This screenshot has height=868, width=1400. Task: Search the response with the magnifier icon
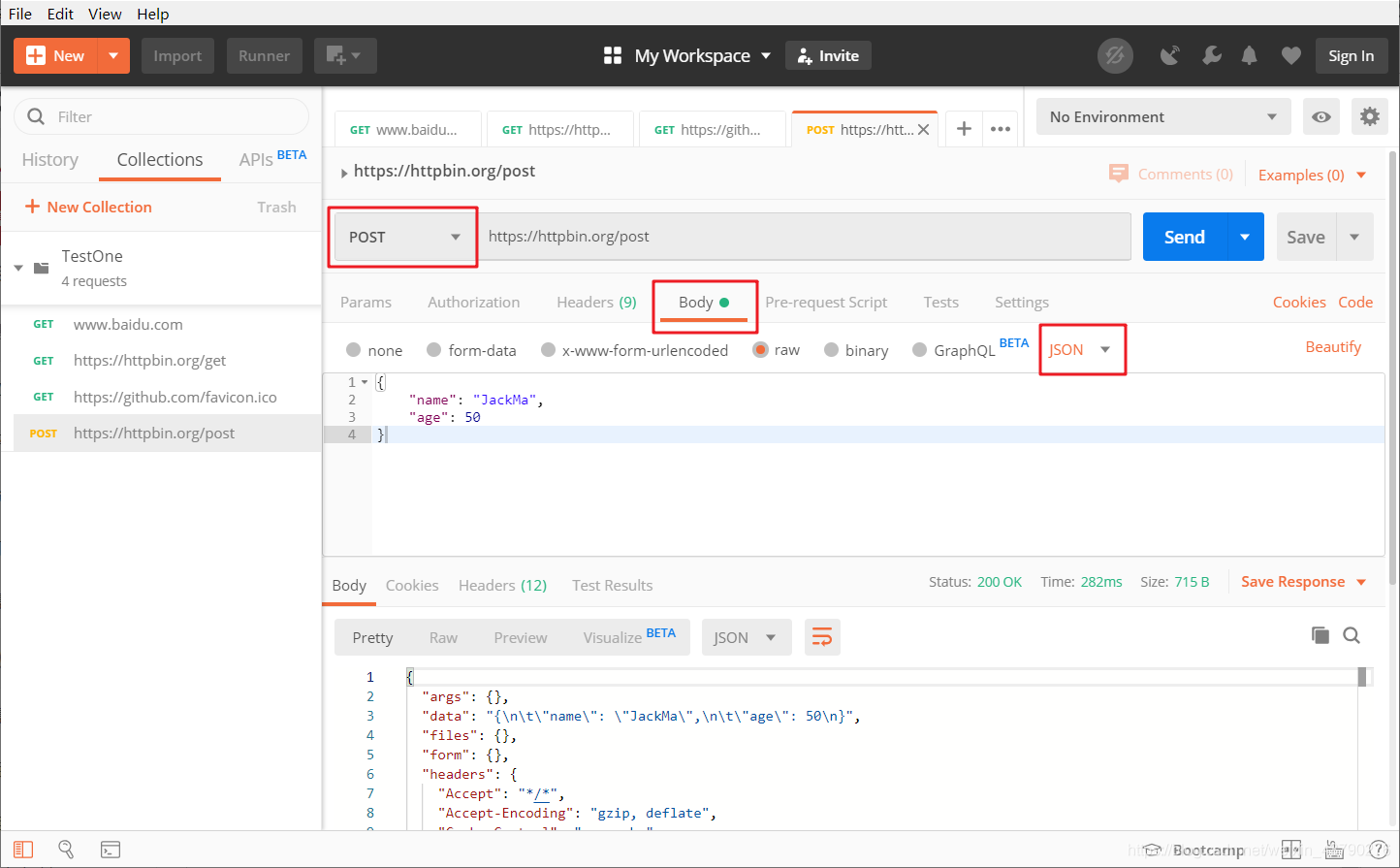(1352, 635)
